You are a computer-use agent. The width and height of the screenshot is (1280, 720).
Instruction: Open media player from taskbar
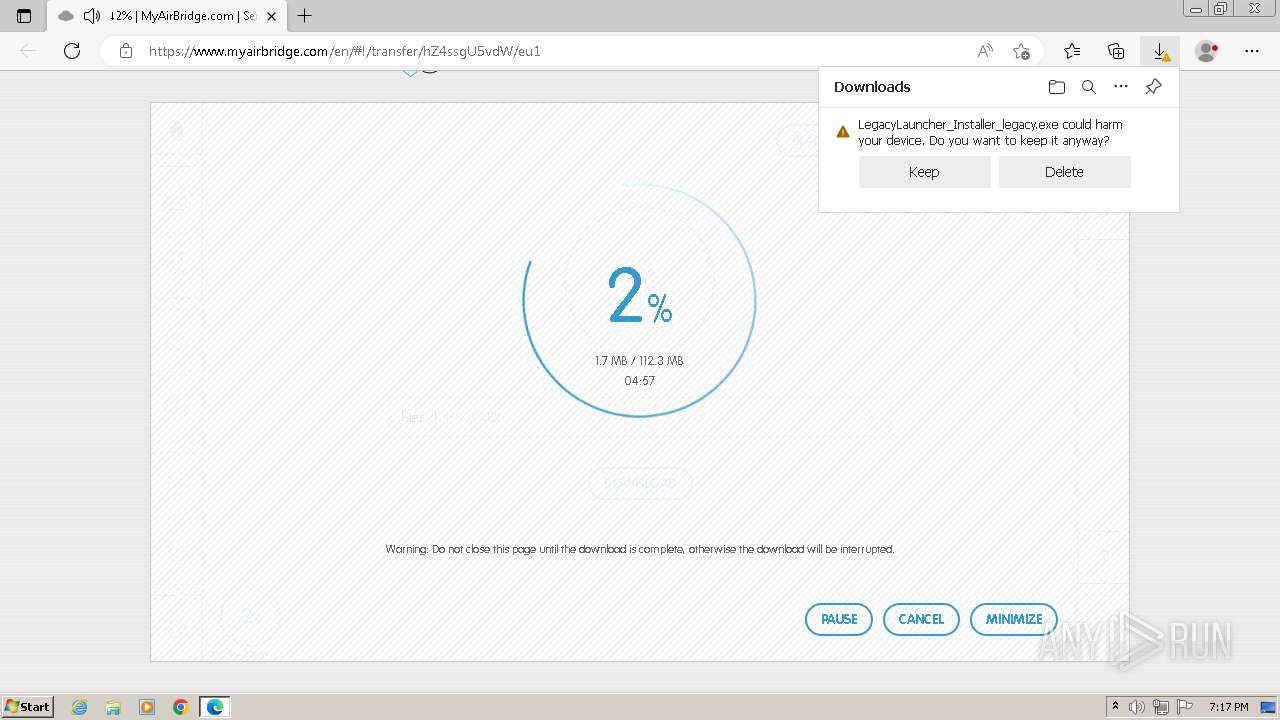(x=147, y=707)
